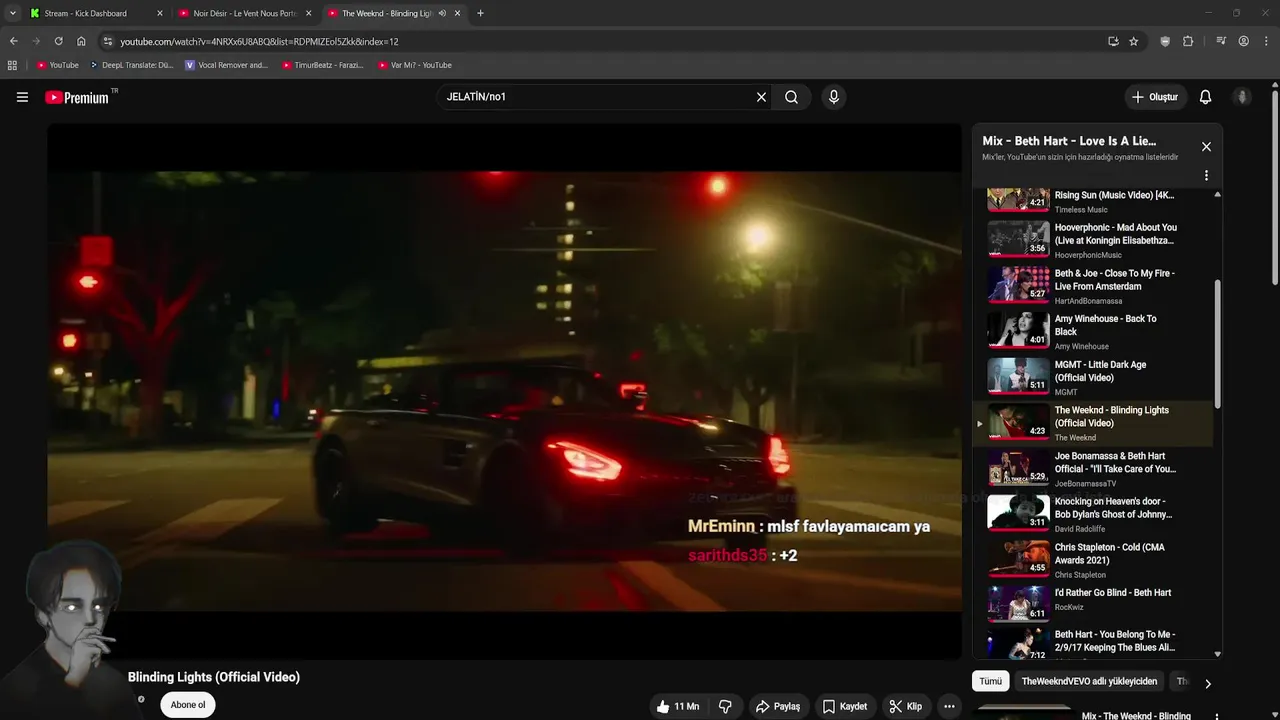Viewport: 1280px width, 720px height.
Task: Click the Klip clip button
Action: point(906,706)
